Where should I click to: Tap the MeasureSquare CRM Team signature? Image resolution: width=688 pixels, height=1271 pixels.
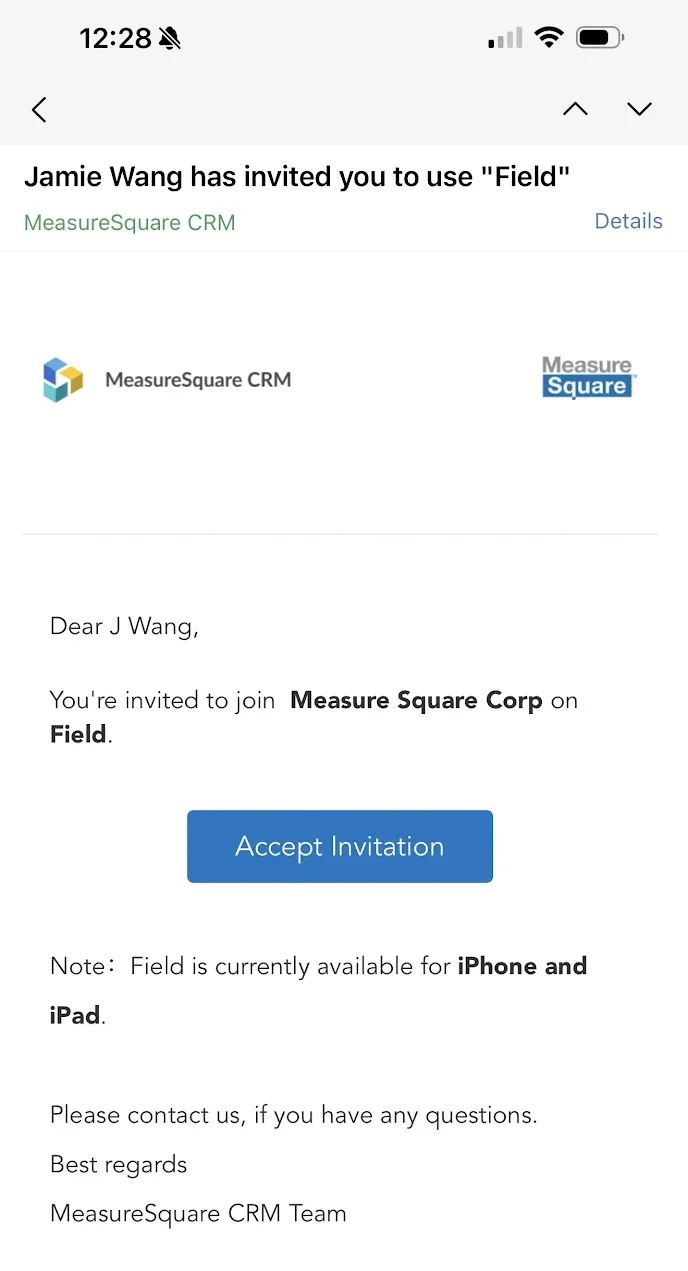[x=198, y=1213]
